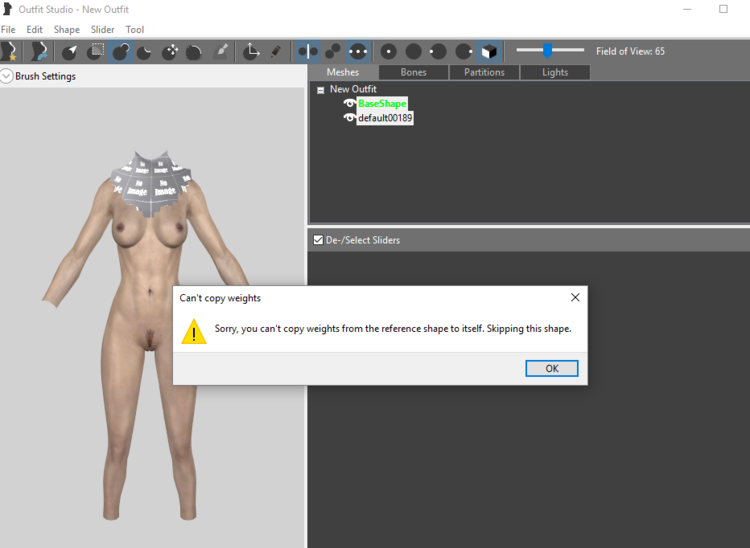The width and height of the screenshot is (750, 548).
Task: Open the File menu
Action: point(8,30)
